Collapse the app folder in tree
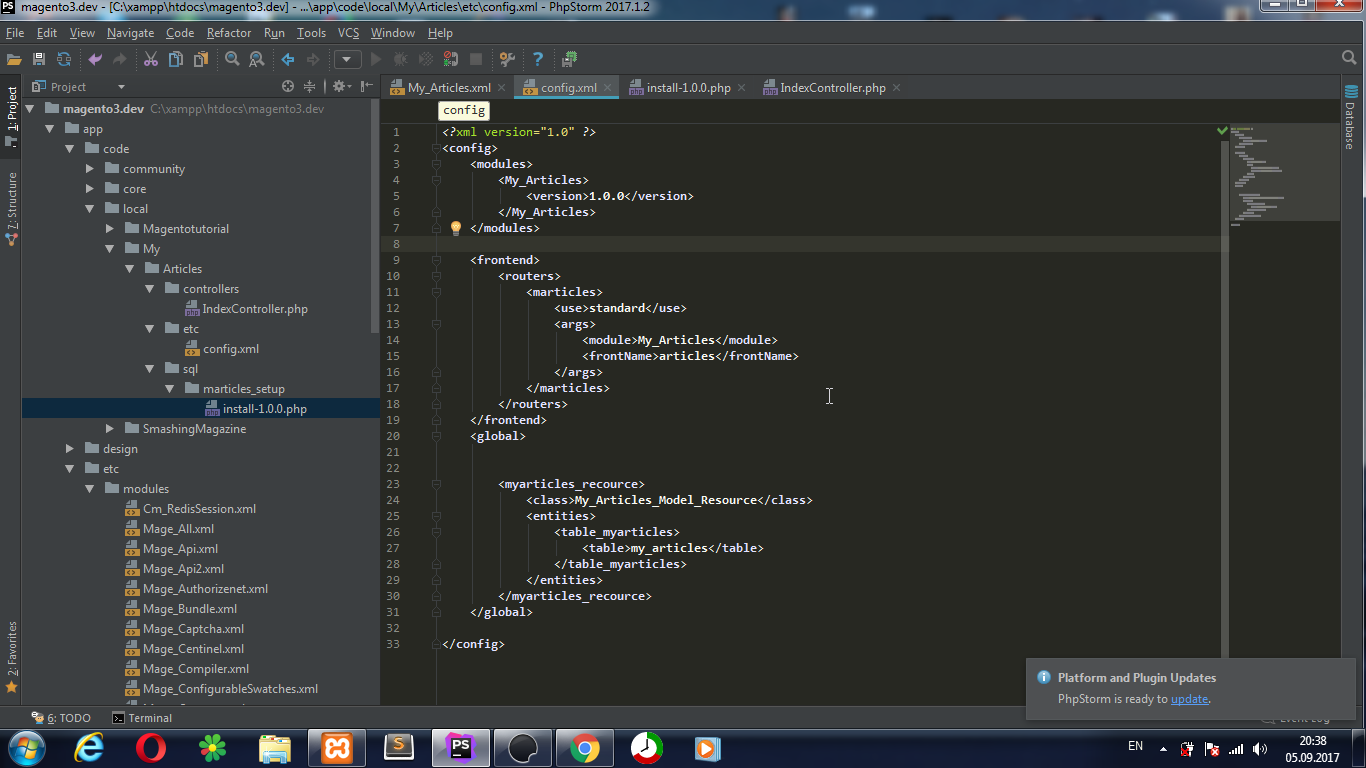Viewport: 1366px width, 768px height. (49, 129)
